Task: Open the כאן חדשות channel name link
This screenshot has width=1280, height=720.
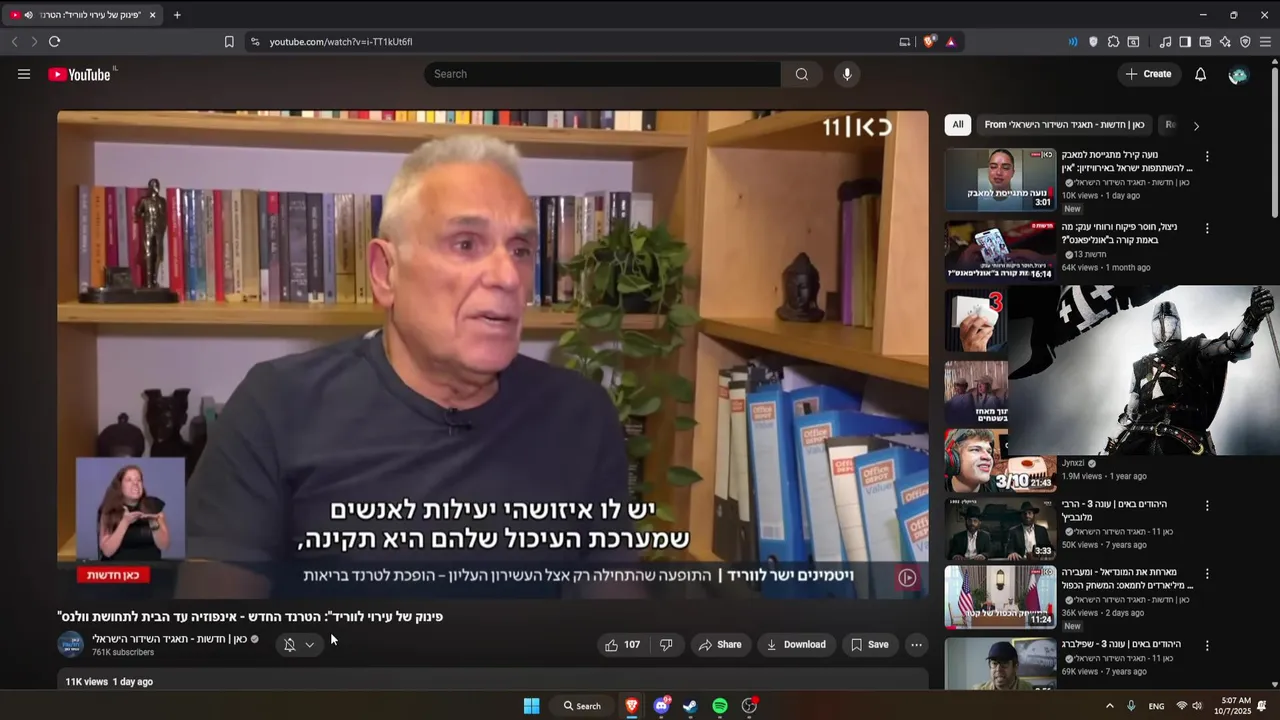Action: coord(169,639)
